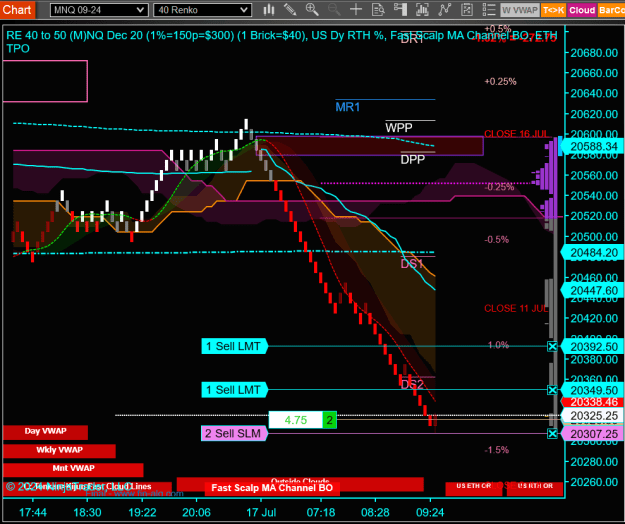Open the drawing tools pencil icon

tap(290, 10)
